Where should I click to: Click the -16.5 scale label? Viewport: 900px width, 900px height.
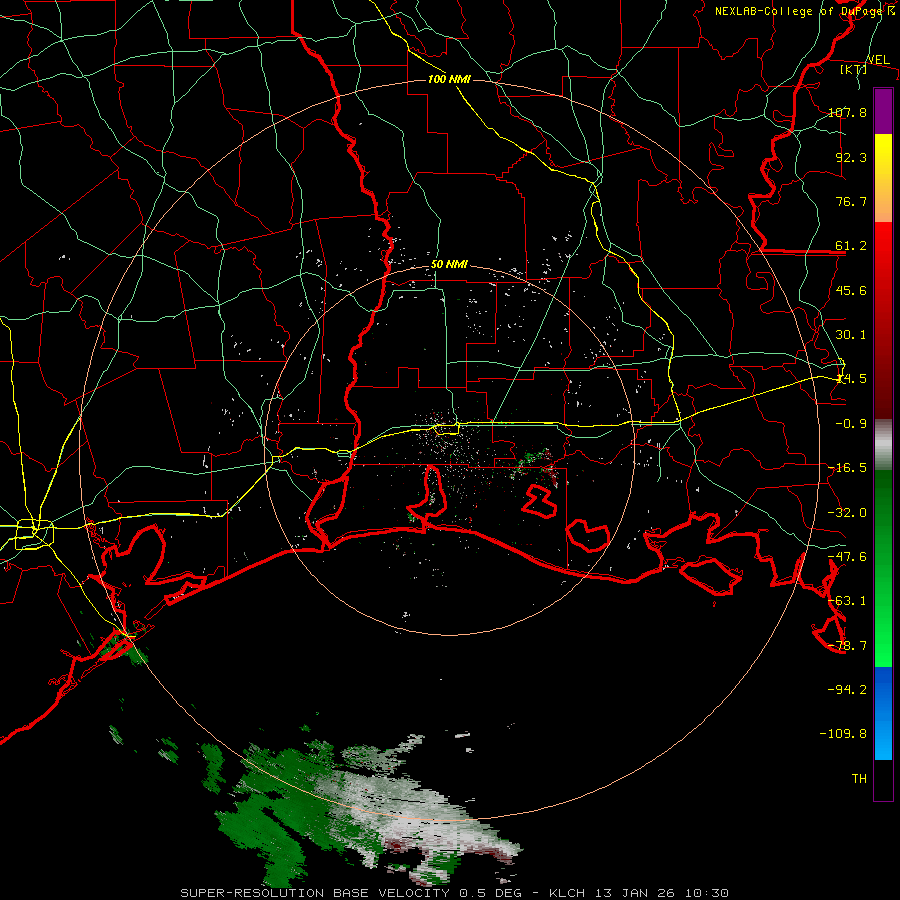click(x=848, y=468)
